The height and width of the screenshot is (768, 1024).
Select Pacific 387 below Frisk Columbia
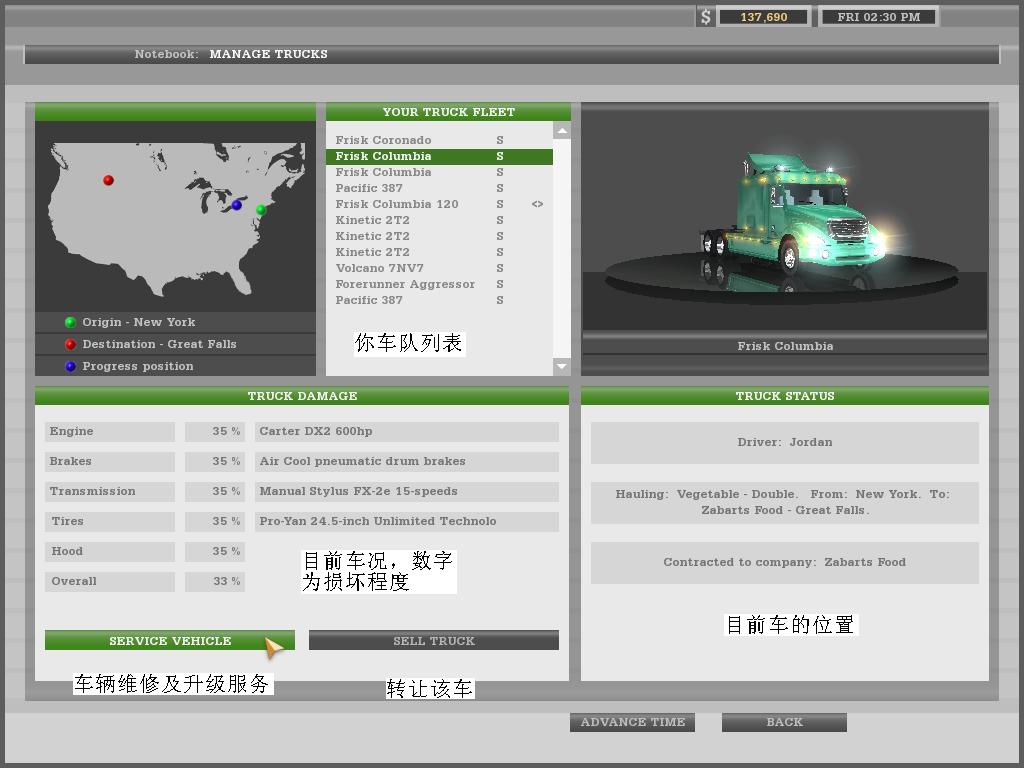point(369,188)
